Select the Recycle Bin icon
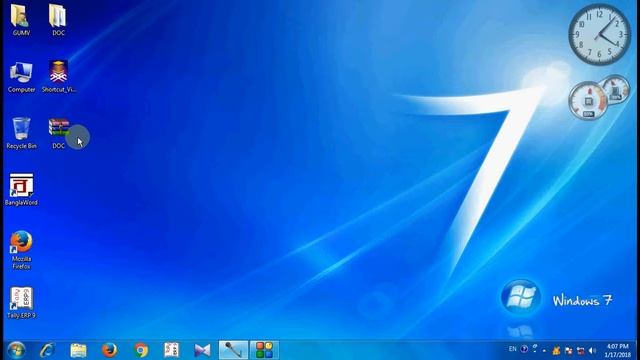 [21, 133]
